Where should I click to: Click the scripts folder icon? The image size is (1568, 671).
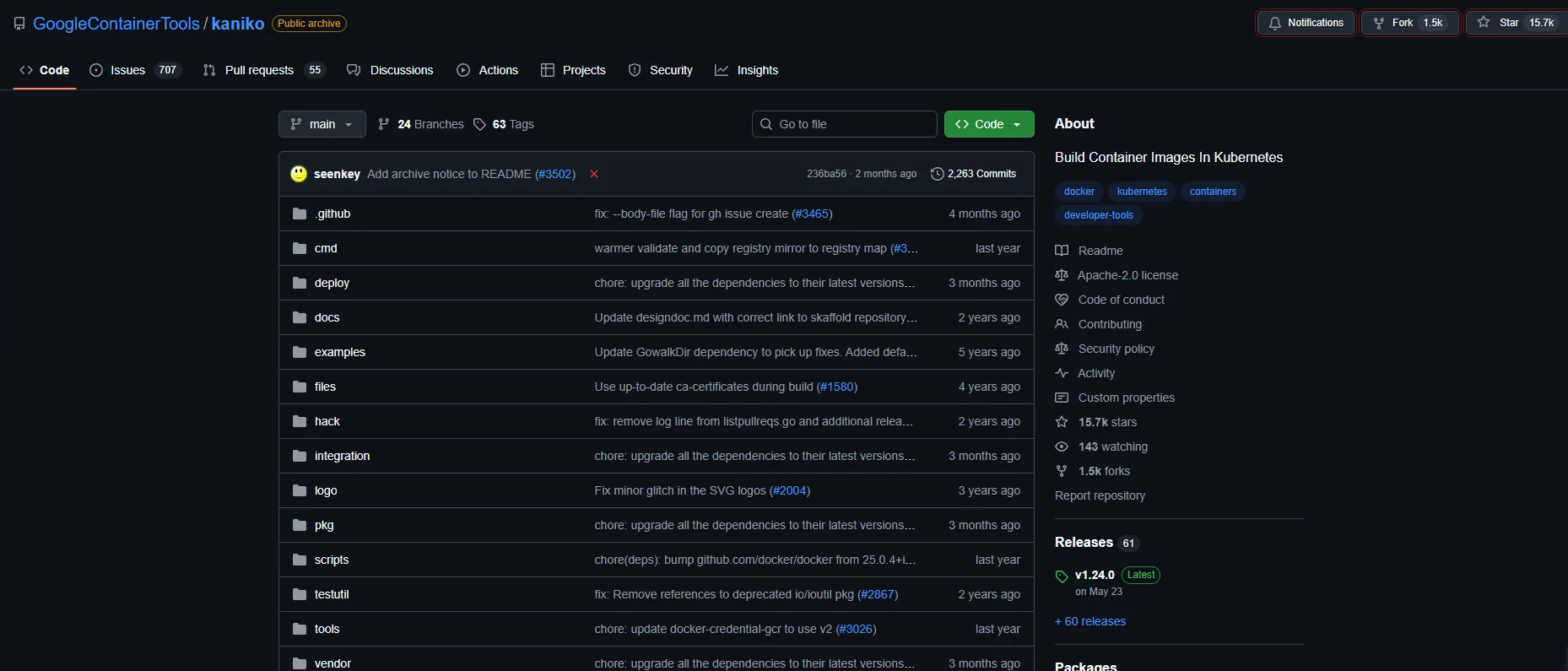[300, 560]
